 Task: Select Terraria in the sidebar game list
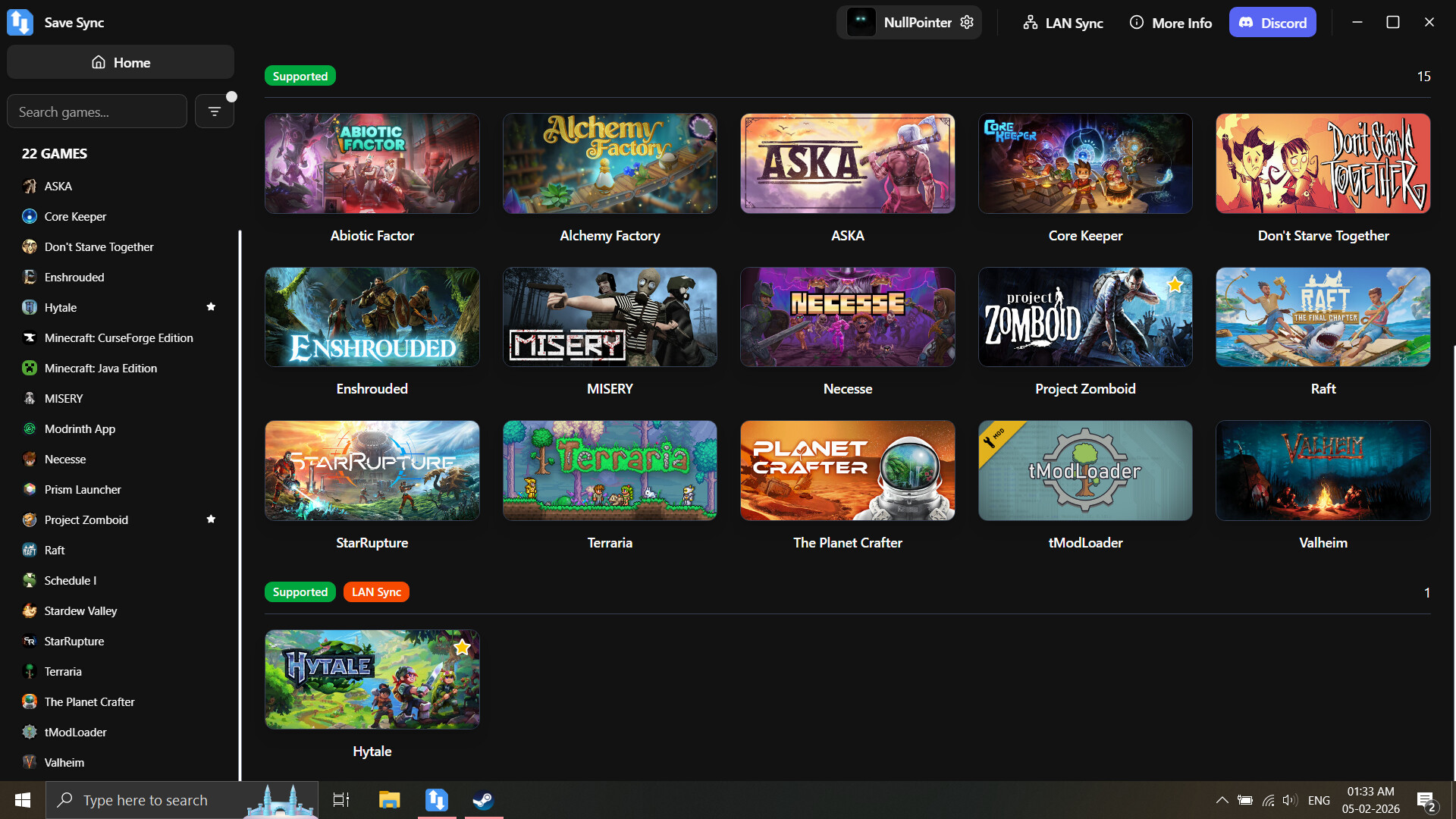[x=63, y=671]
